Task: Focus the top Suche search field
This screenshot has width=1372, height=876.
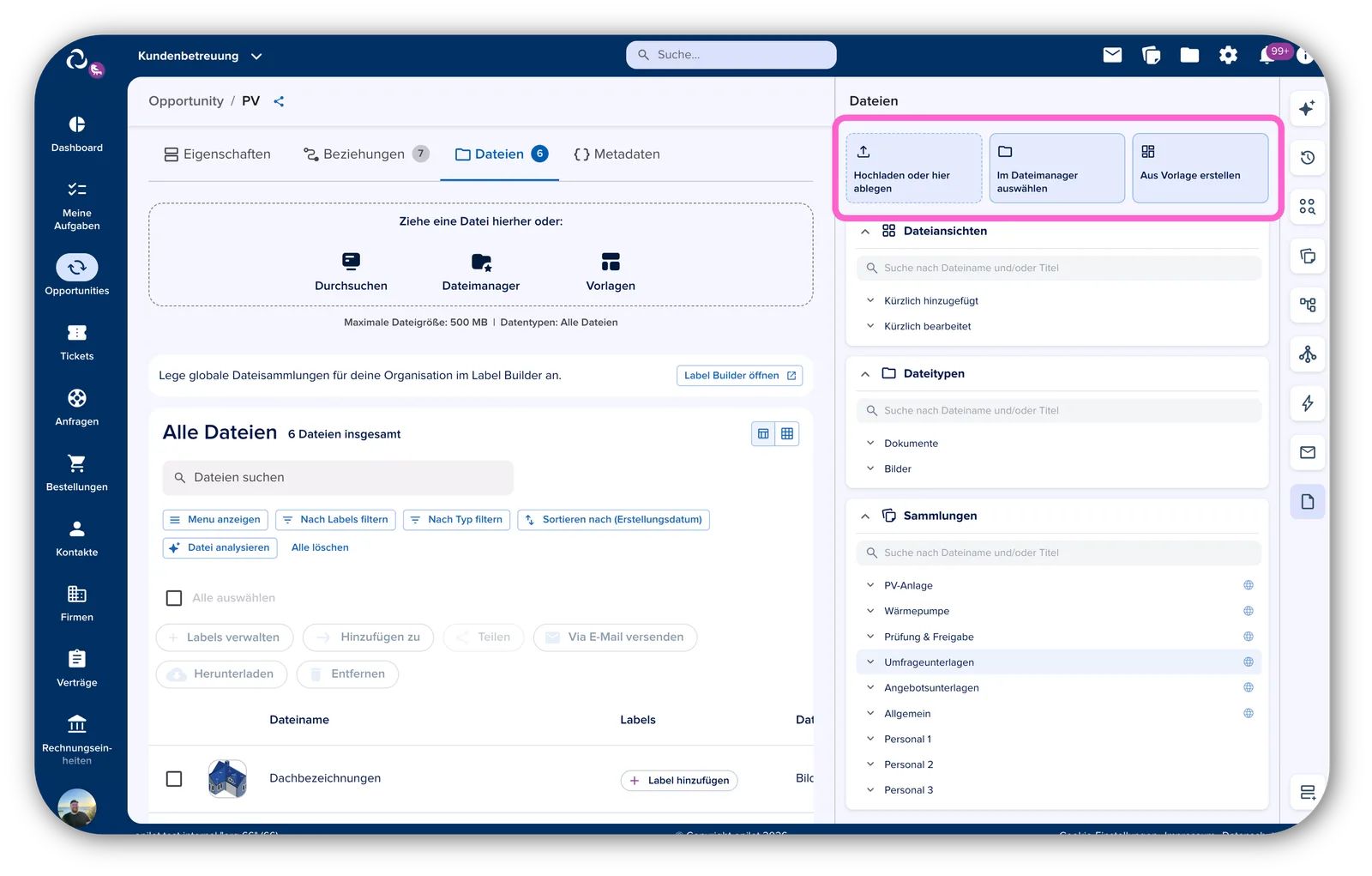Action: (731, 55)
